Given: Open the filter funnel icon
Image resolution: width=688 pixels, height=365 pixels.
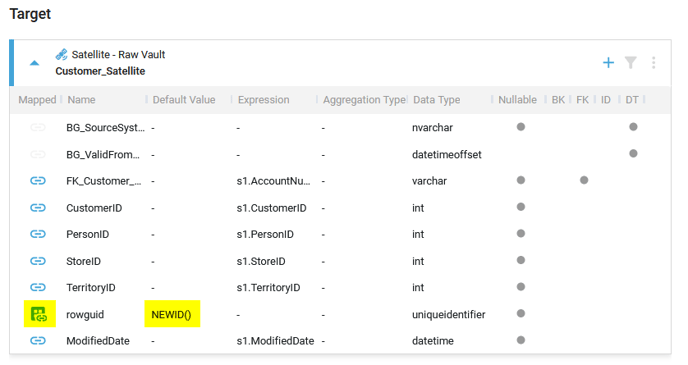Looking at the screenshot, I should (x=631, y=63).
